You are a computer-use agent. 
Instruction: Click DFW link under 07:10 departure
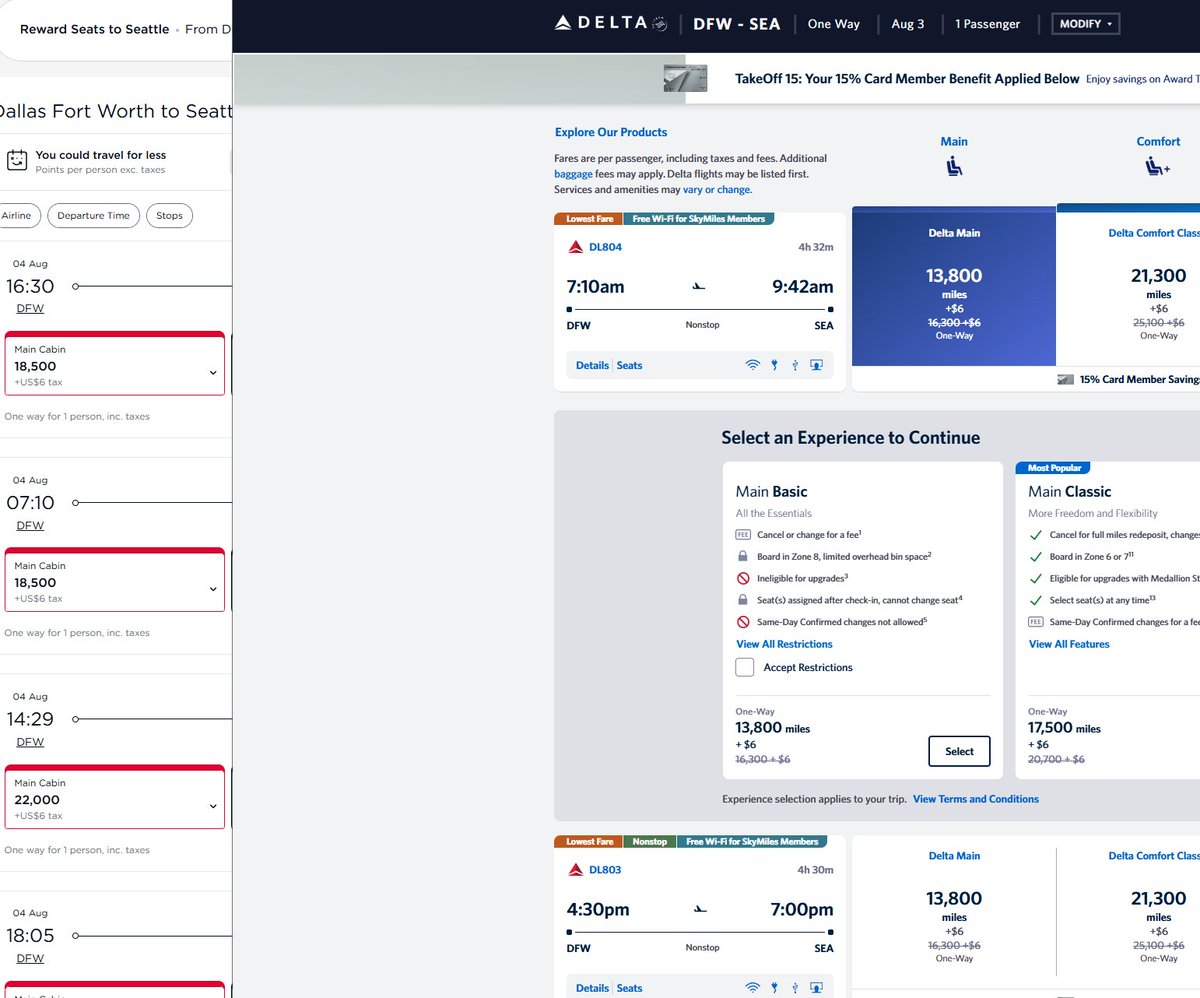(30, 526)
